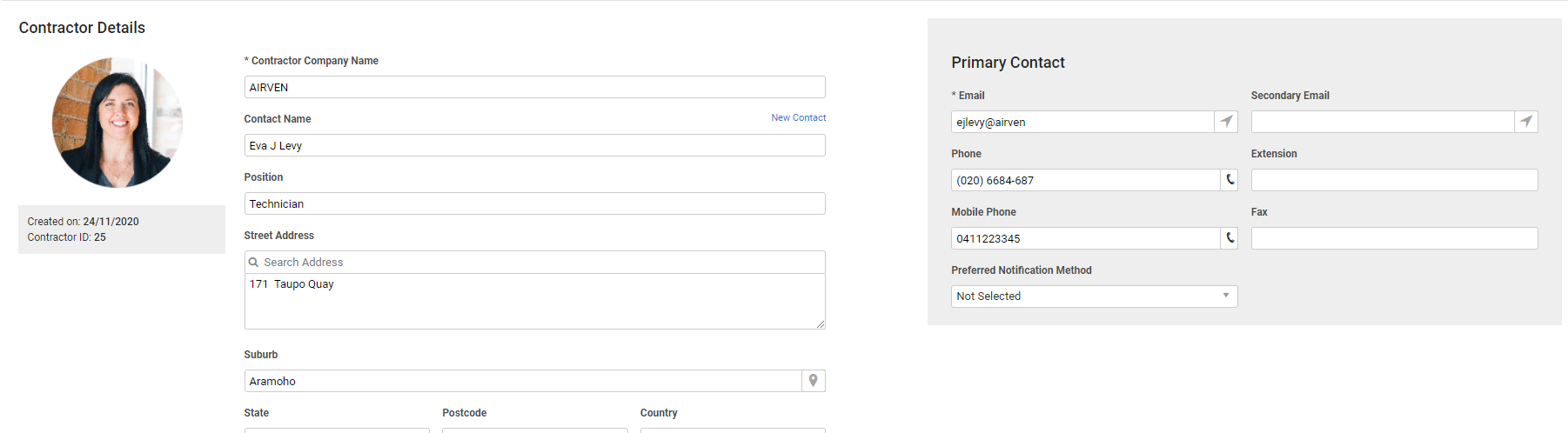Click the Search Address box
Viewport: 1568px width, 433px height.
[x=535, y=262]
